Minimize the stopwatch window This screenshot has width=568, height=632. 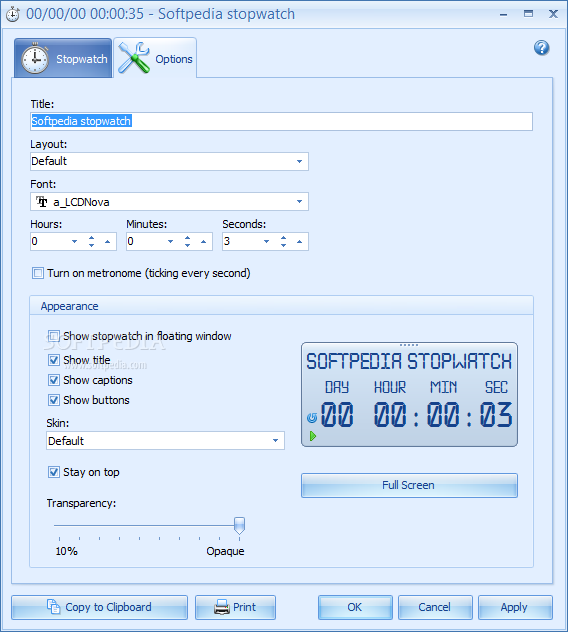click(504, 15)
